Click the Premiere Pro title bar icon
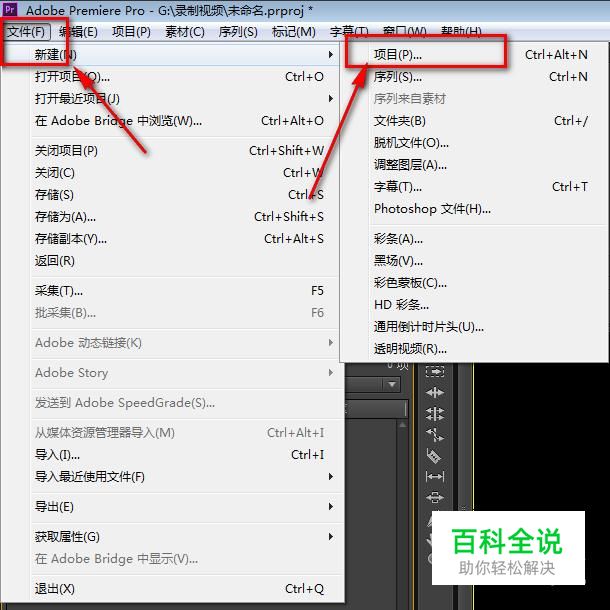Viewport: 610px width, 610px height. coord(10,9)
